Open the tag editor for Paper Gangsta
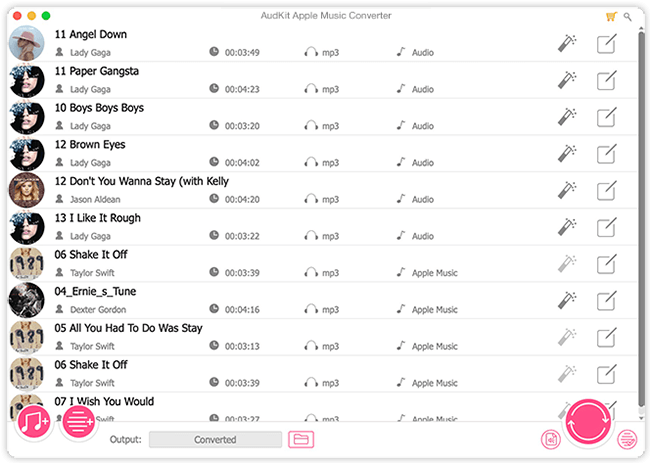Screen dimensions: 650x463 606,80
